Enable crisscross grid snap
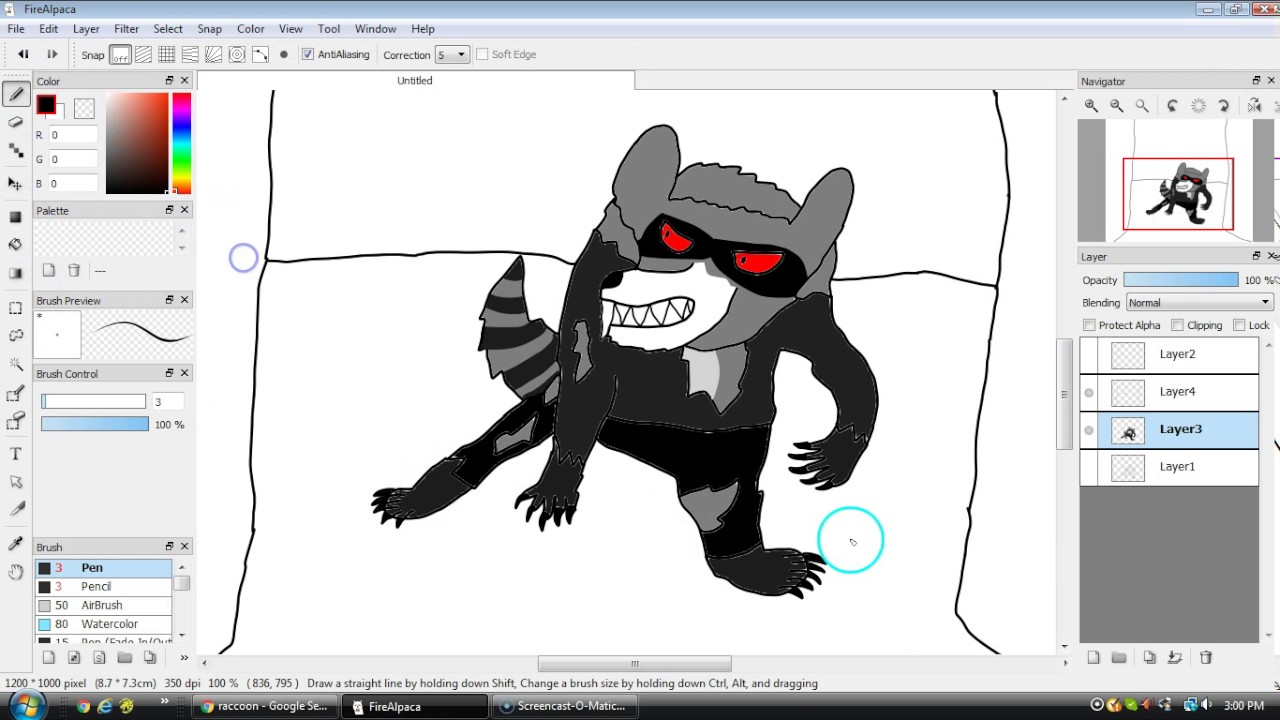Image resolution: width=1280 pixels, height=720 pixels. (167, 55)
